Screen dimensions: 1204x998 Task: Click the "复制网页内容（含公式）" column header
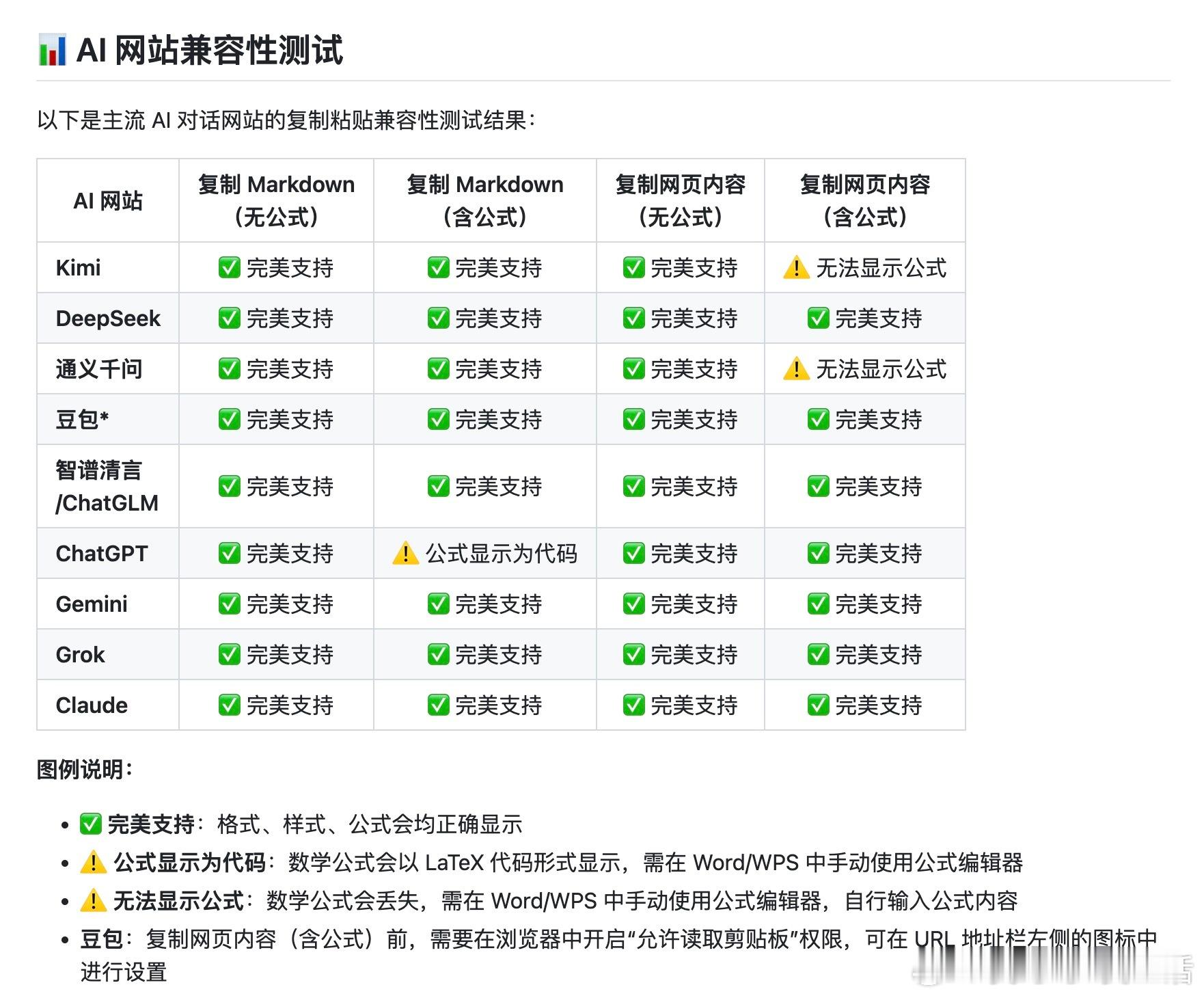(865, 201)
